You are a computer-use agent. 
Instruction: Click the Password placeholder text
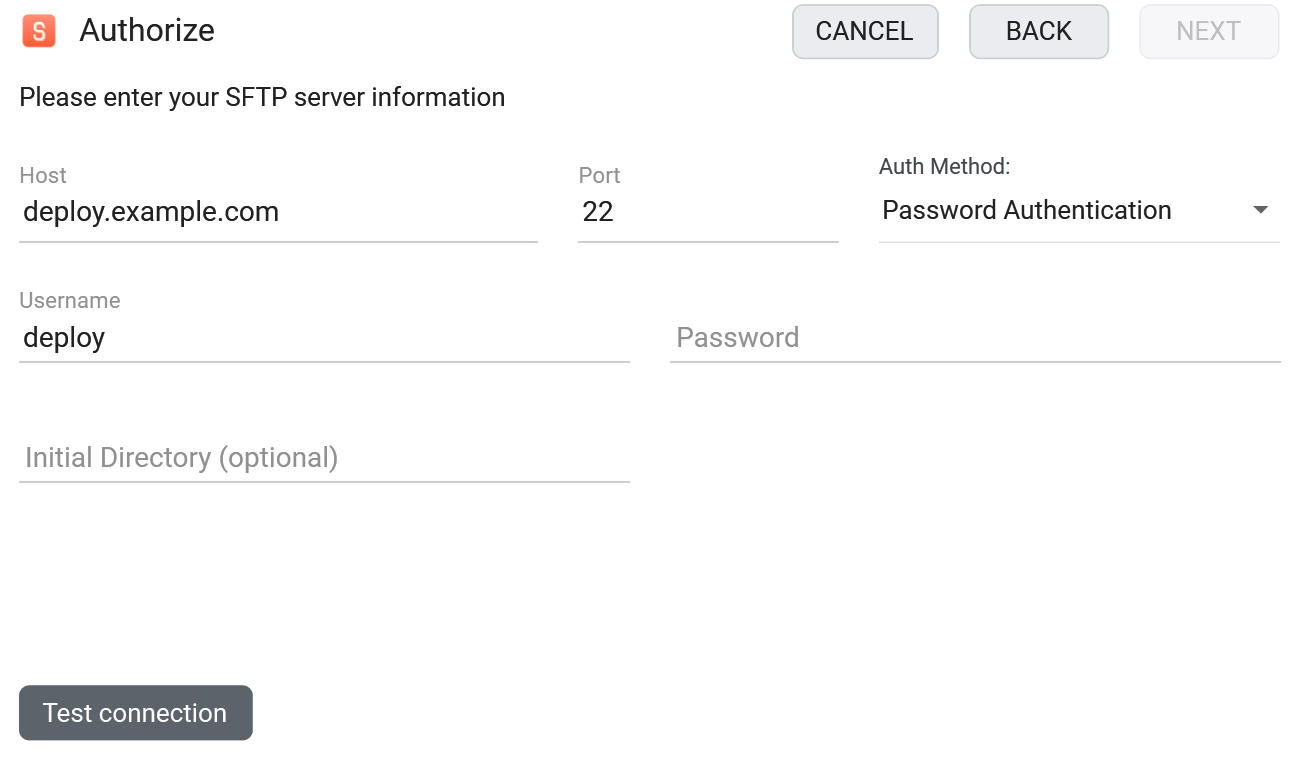coord(738,338)
